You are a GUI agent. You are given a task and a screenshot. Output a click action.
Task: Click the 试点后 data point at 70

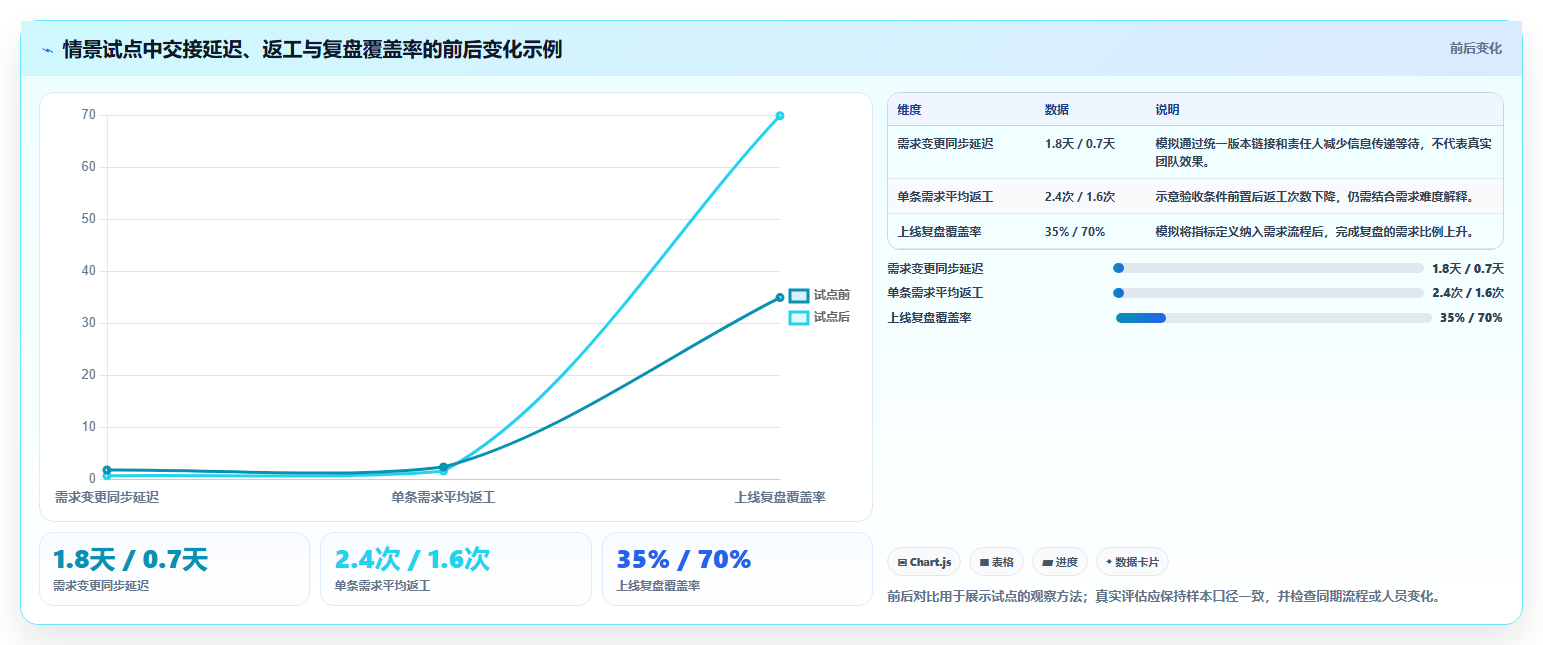780,116
